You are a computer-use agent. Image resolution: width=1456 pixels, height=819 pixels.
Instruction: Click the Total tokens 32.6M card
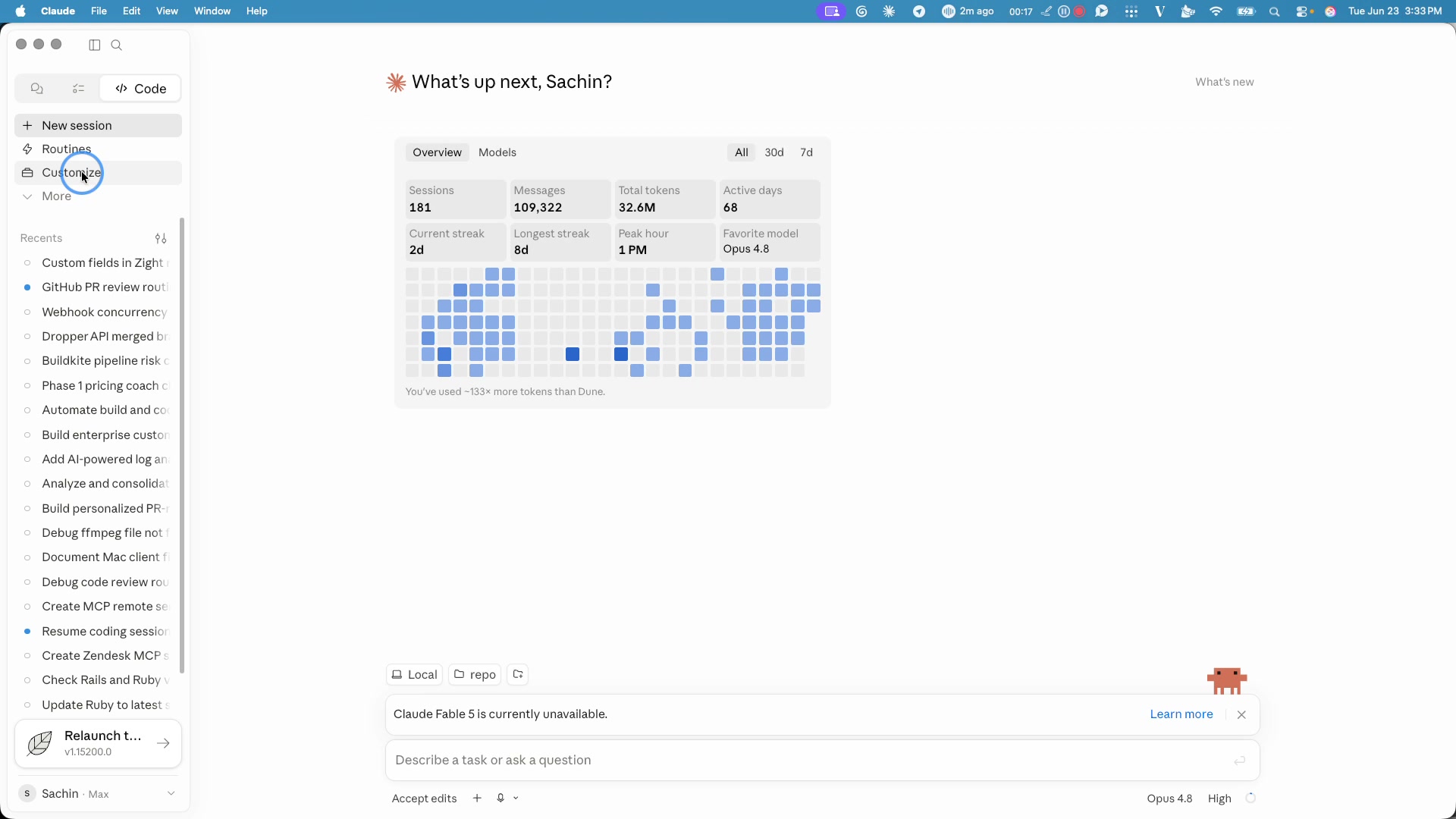coord(665,199)
